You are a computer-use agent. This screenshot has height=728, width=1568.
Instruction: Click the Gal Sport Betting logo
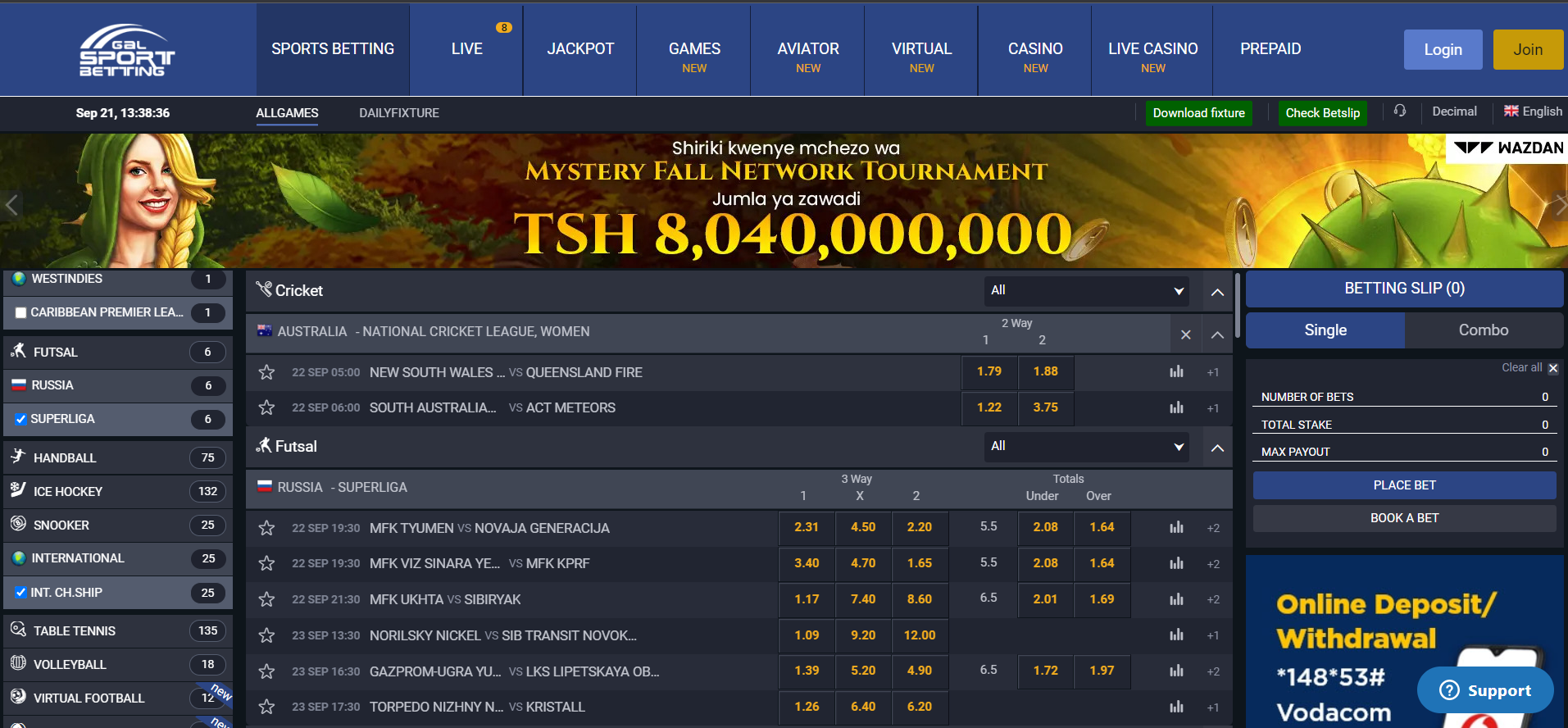(x=127, y=51)
